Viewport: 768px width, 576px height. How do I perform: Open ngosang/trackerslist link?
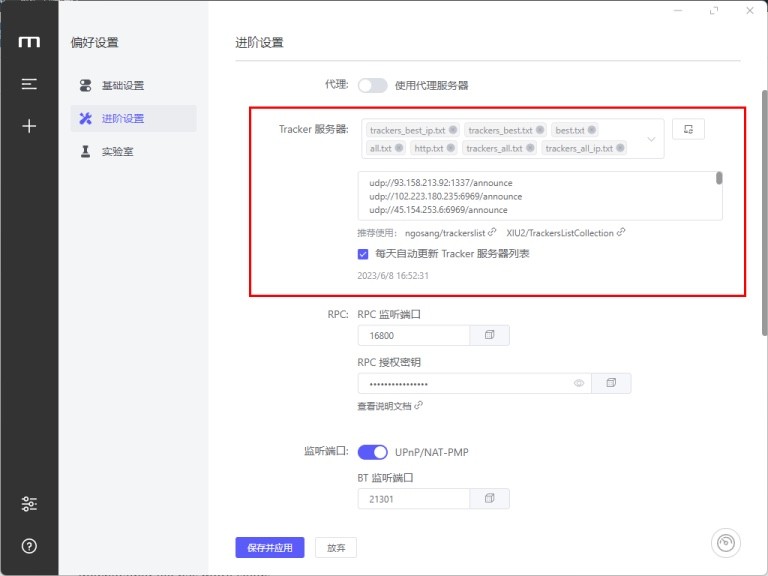click(x=450, y=233)
